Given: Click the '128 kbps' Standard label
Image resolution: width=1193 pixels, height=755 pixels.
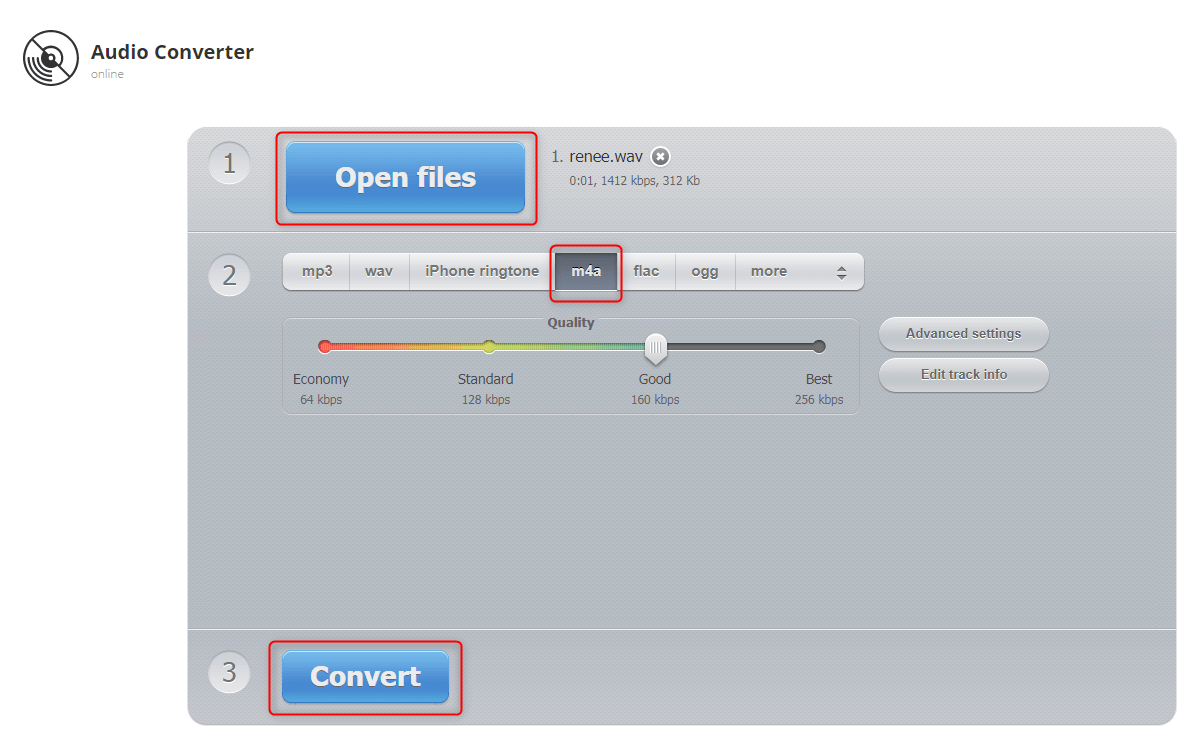Looking at the screenshot, I should pos(485,400).
